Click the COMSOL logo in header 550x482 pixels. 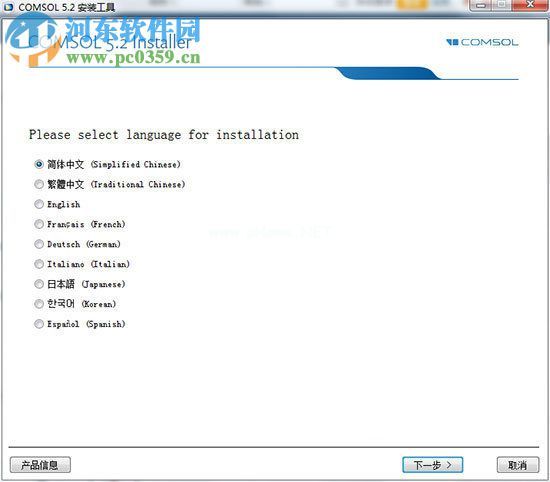482,42
